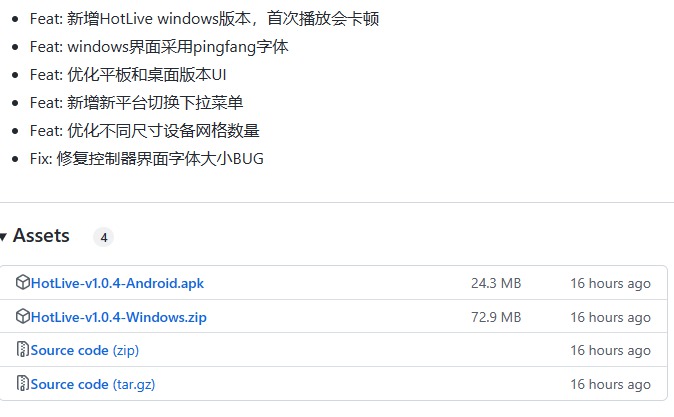
Task: Click the release note mentioning pingfang字体
Action: pyautogui.click(x=159, y=47)
